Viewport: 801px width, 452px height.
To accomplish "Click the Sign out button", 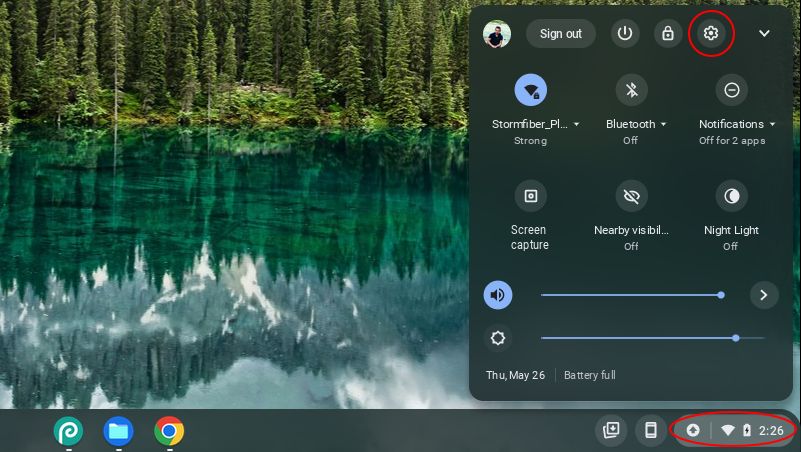I will pos(560,34).
